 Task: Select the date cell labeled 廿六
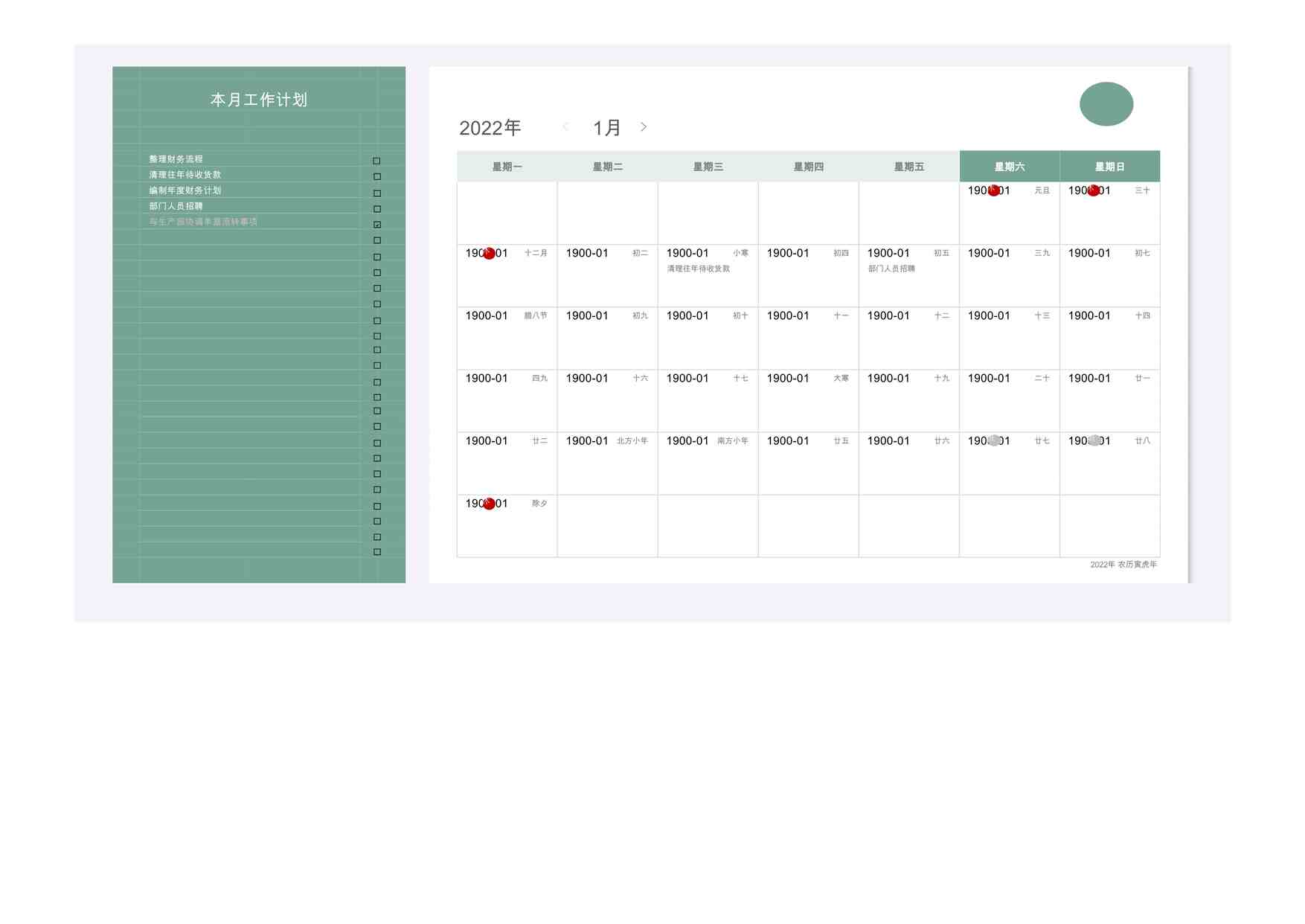[908, 463]
